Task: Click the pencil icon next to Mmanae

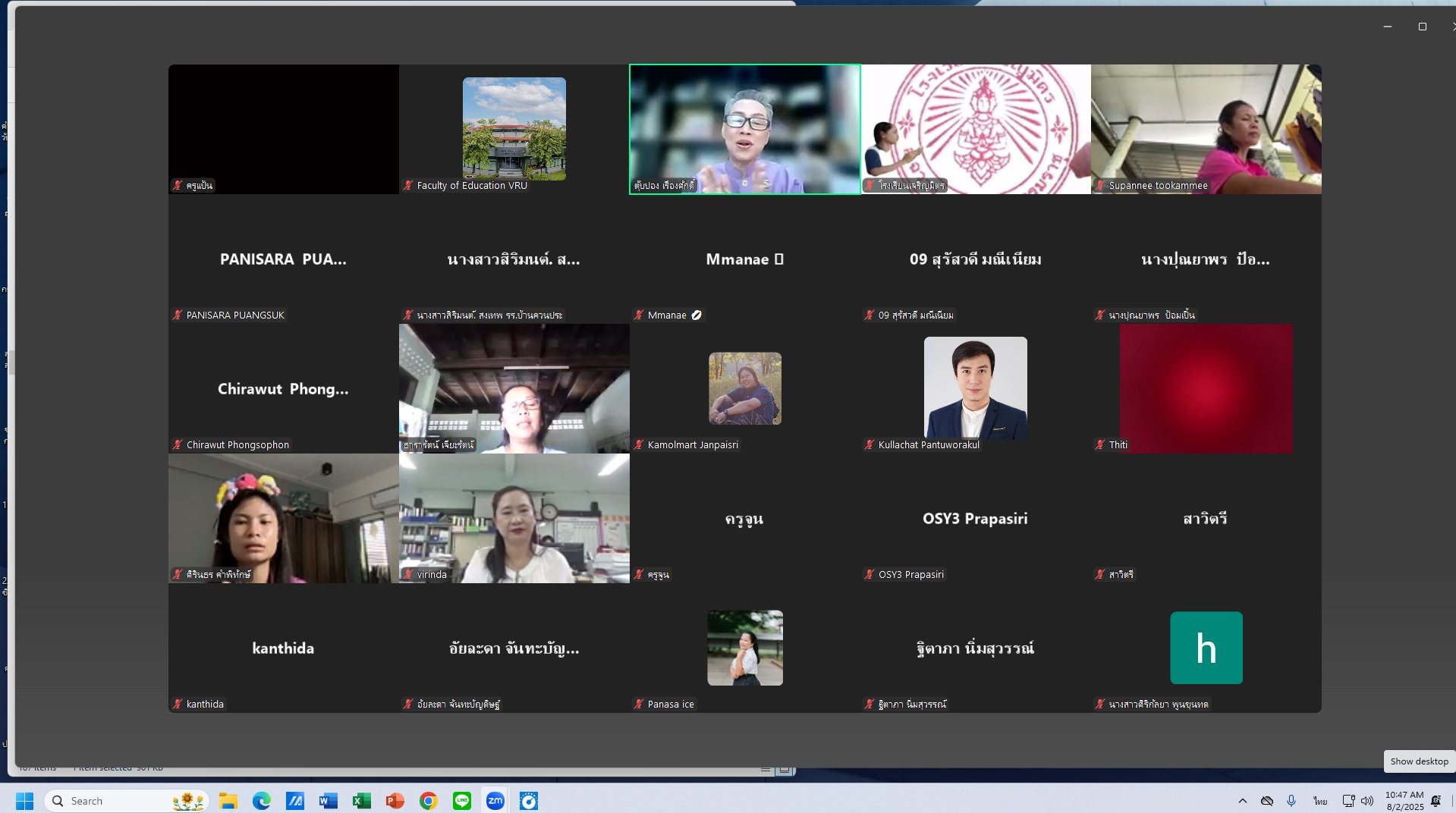Action: (697, 315)
